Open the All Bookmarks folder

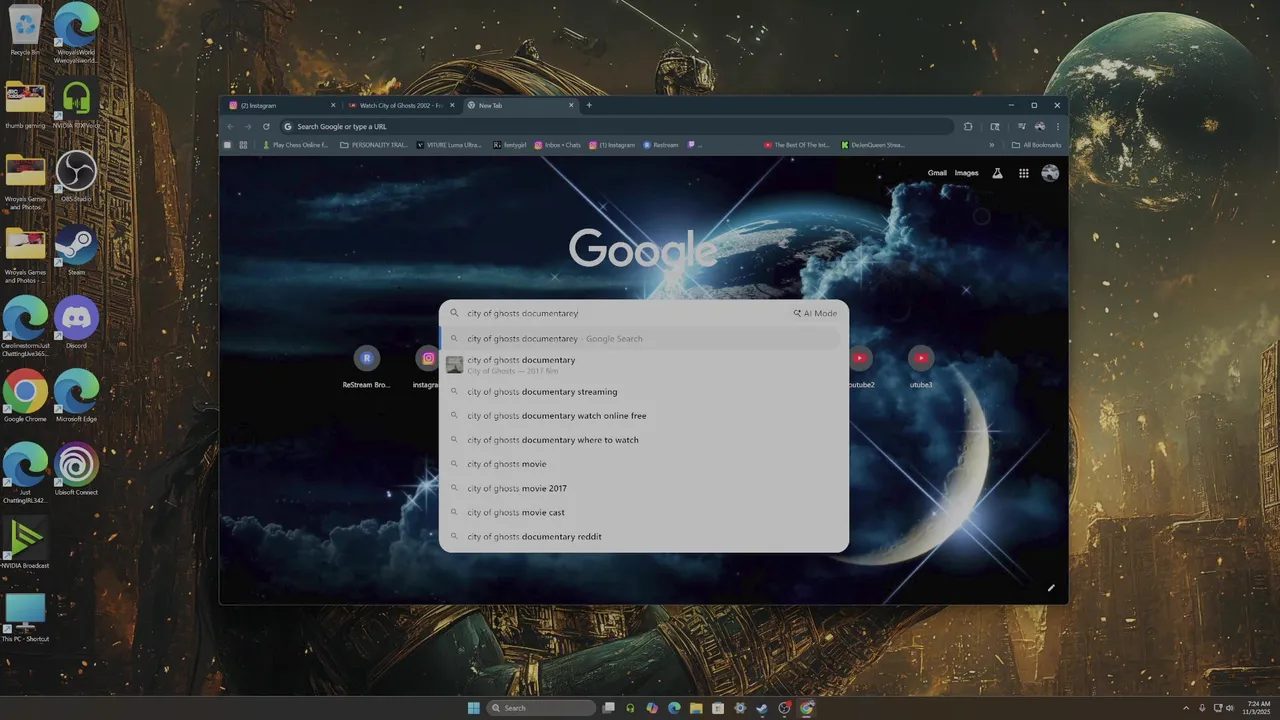pos(1036,145)
